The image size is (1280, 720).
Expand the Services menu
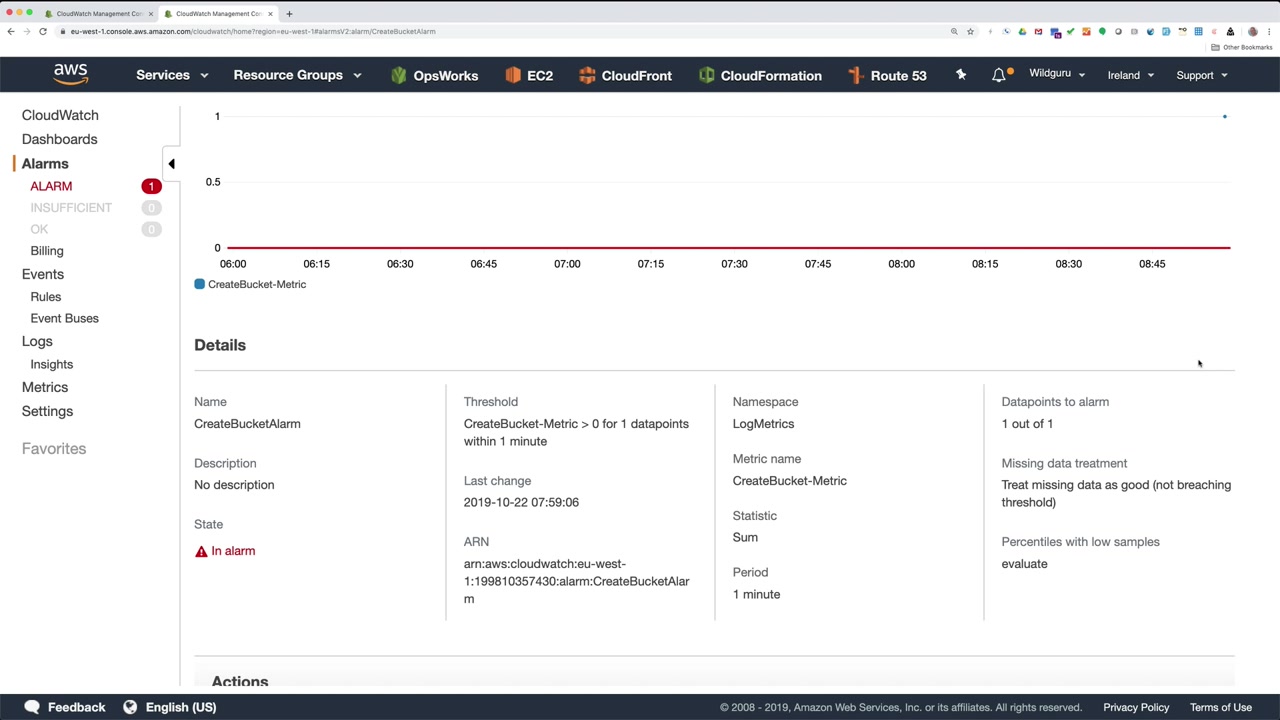pos(172,75)
